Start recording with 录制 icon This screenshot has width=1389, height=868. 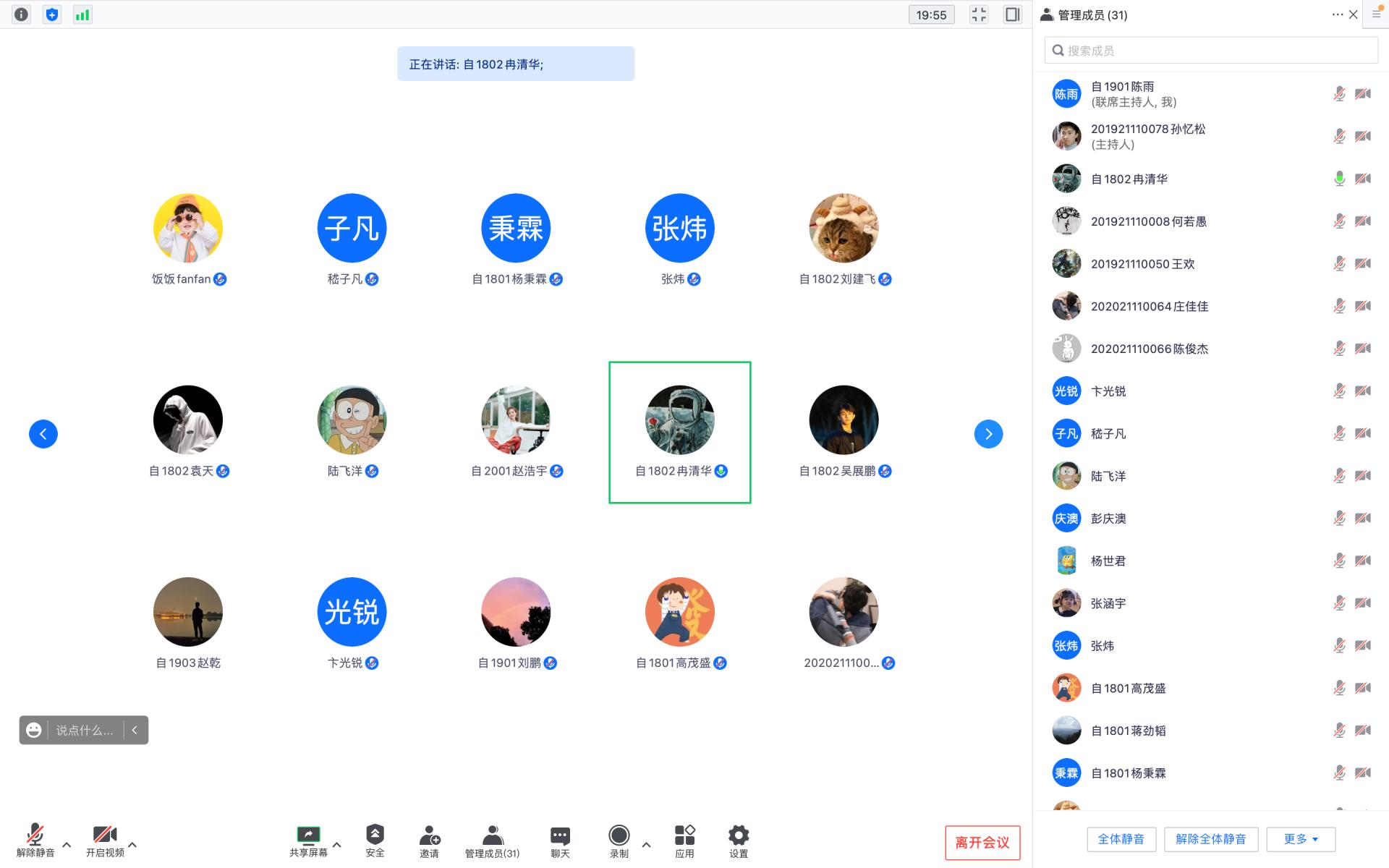pos(619,841)
